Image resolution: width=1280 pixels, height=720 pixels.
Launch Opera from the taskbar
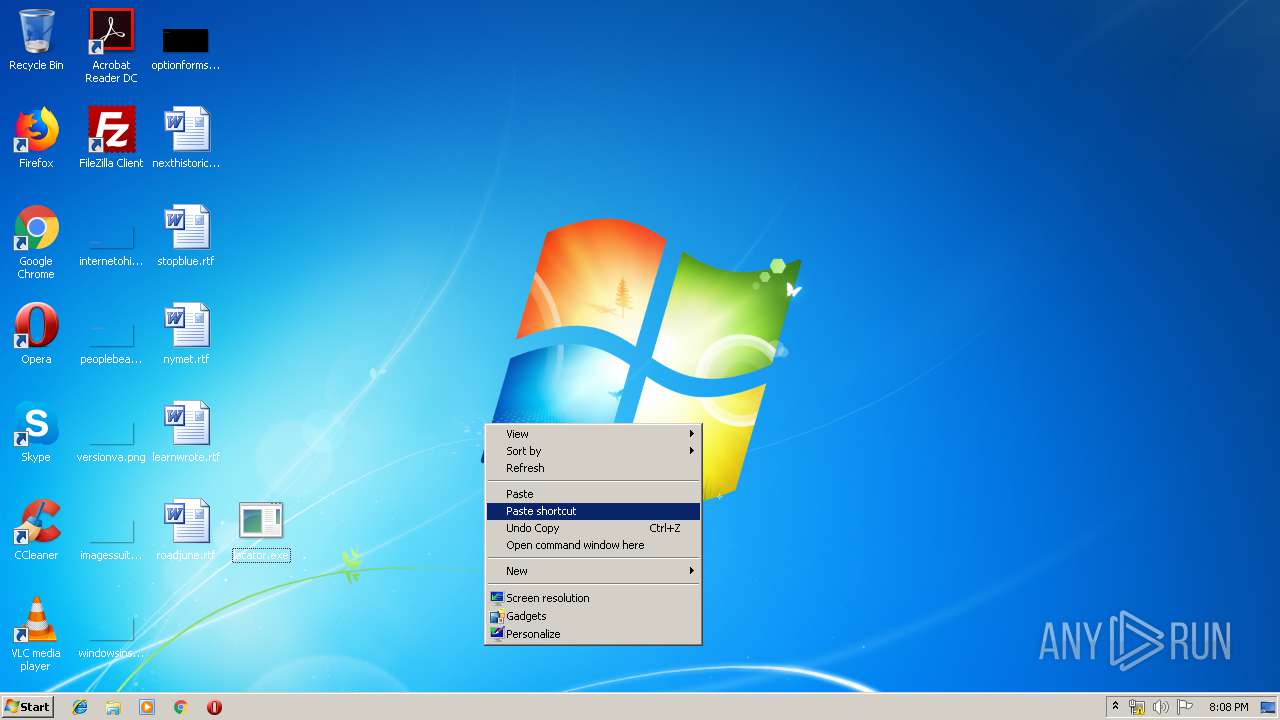[214, 707]
